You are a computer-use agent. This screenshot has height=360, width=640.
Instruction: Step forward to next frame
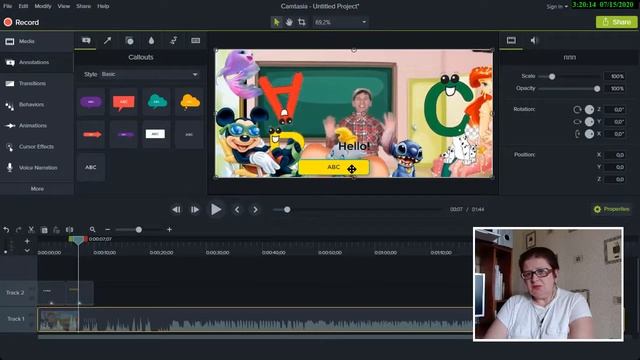[195, 209]
